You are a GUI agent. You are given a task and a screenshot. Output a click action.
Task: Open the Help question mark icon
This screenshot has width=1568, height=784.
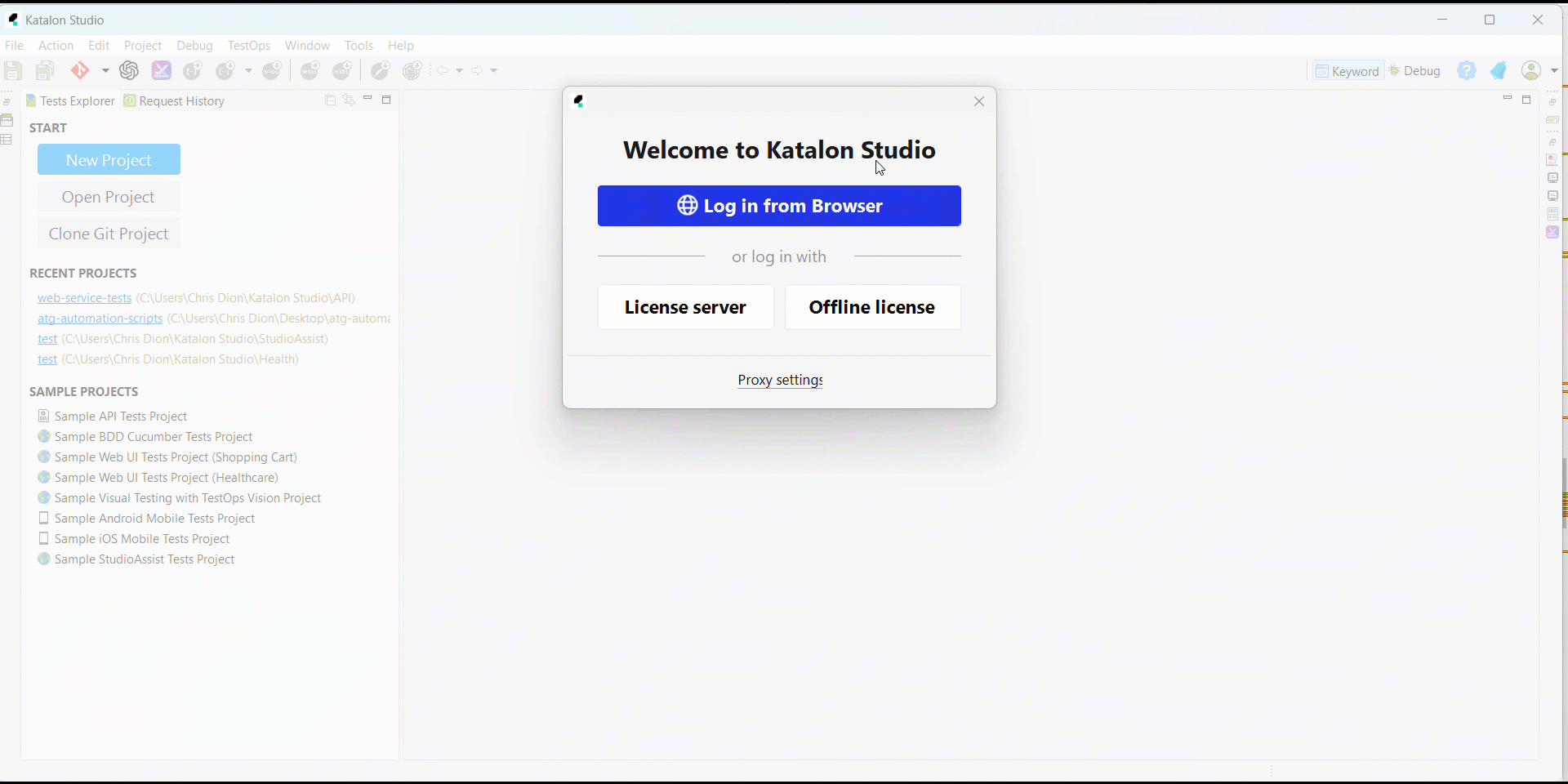[1467, 71]
